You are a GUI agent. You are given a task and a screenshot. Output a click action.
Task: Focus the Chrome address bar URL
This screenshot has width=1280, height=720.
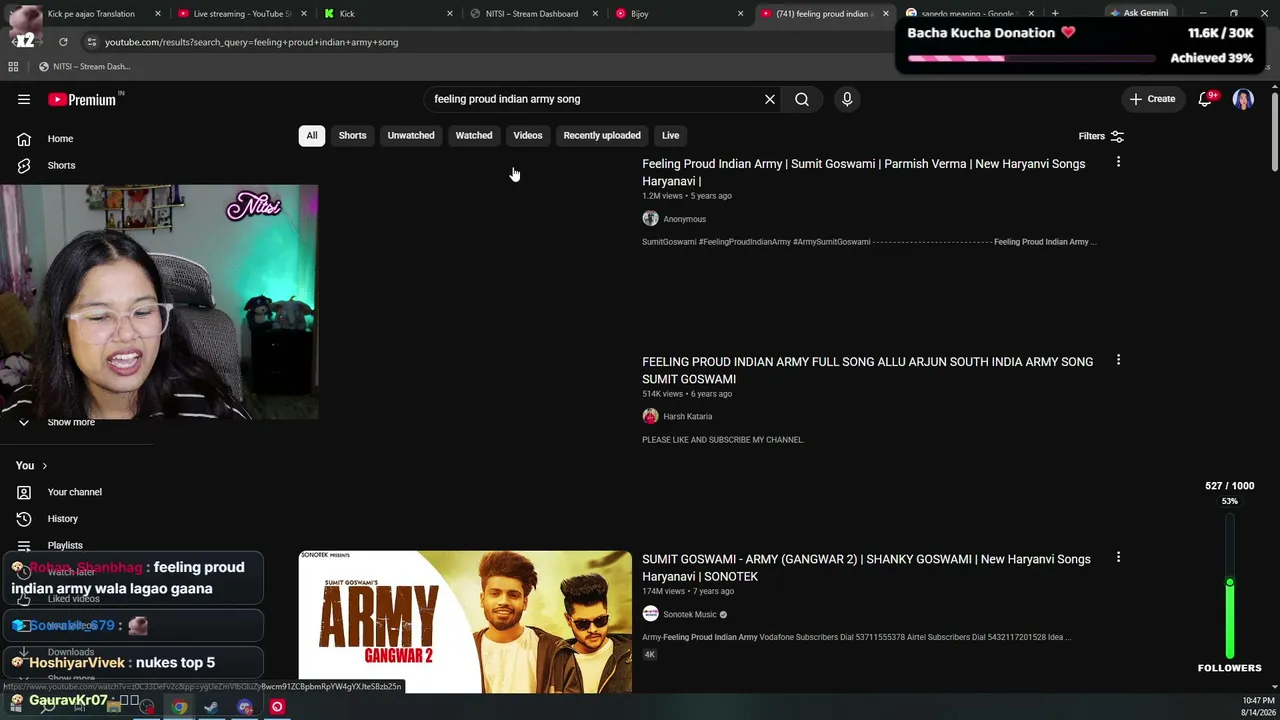(251, 42)
